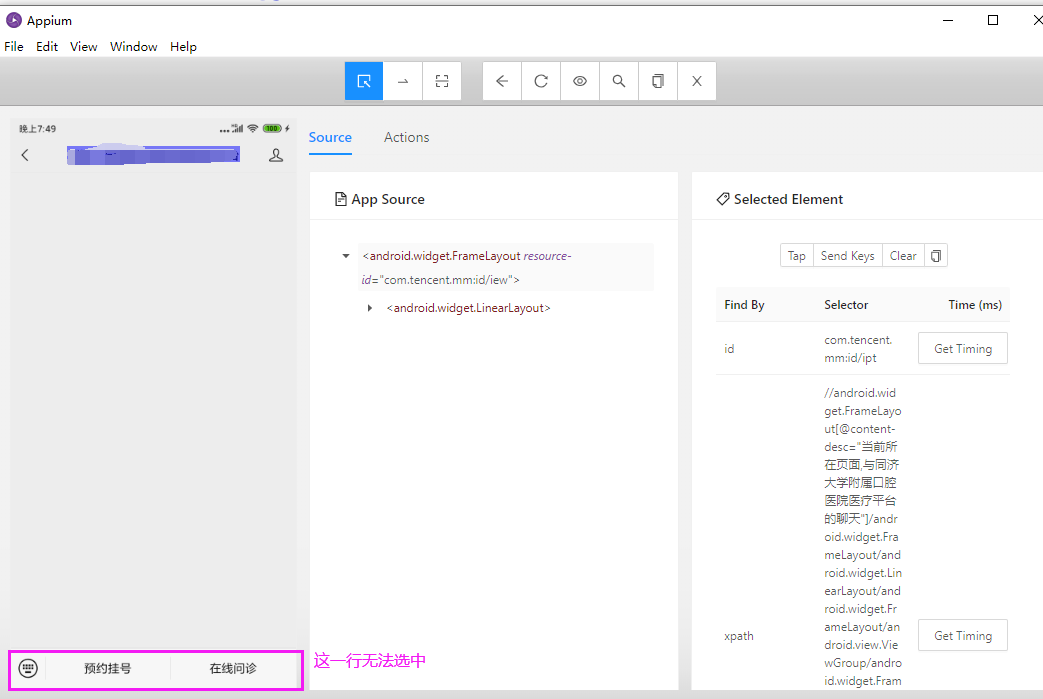Start recording with the eye icon
Screen dimensions: 1043x699
(580, 81)
